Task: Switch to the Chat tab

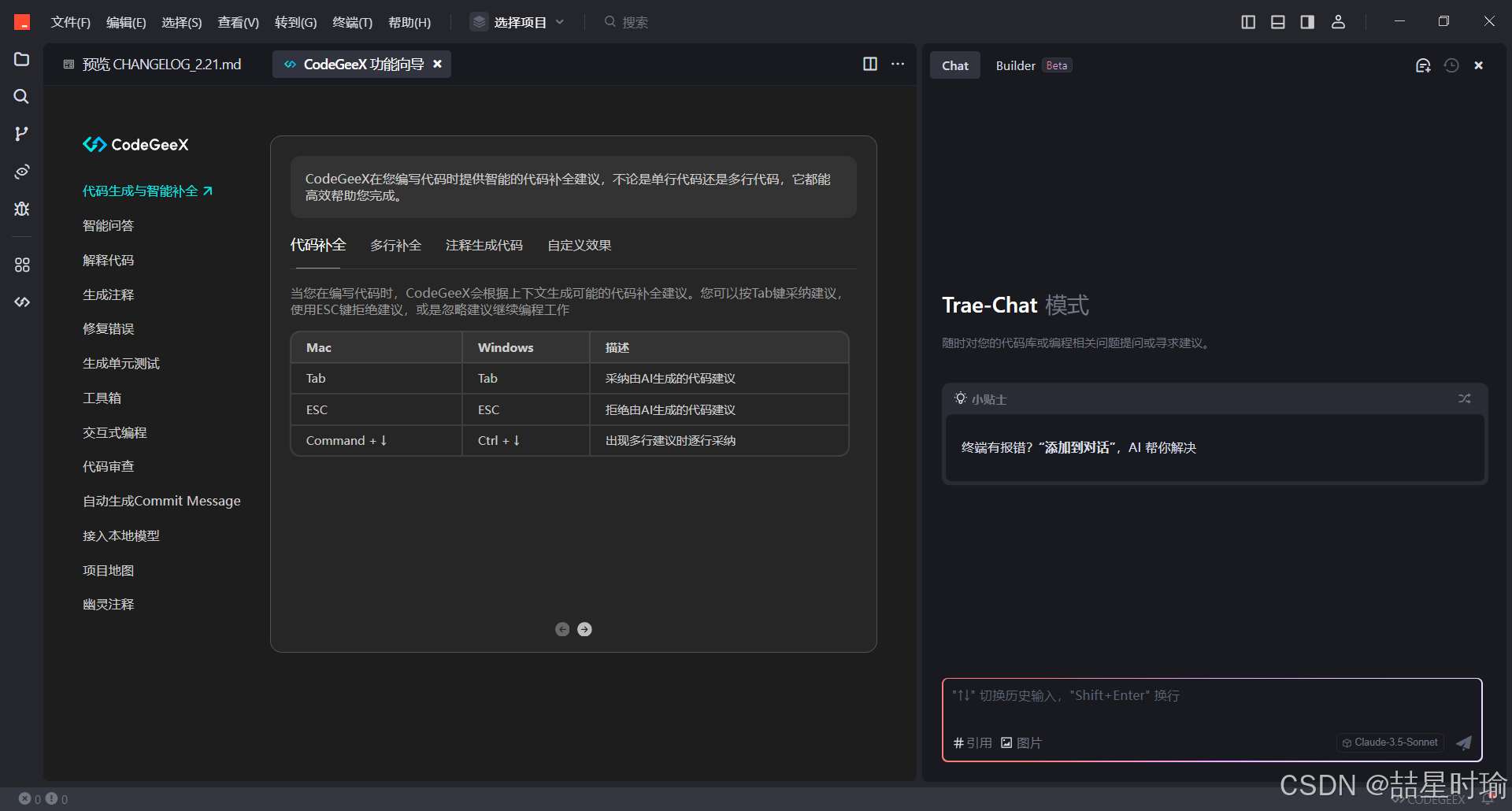Action: (x=955, y=65)
